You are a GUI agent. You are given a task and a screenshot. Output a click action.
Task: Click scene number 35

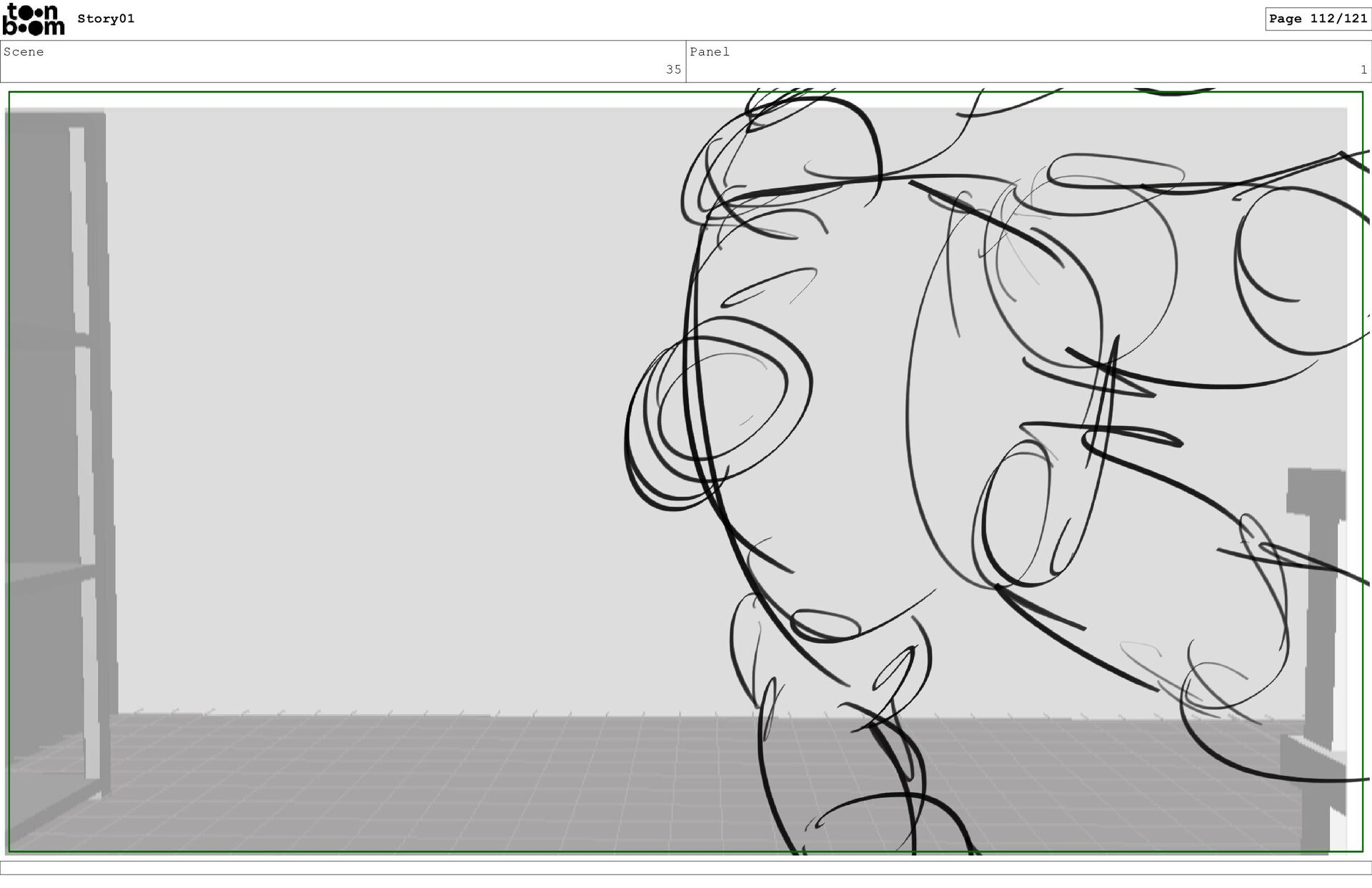[673, 69]
